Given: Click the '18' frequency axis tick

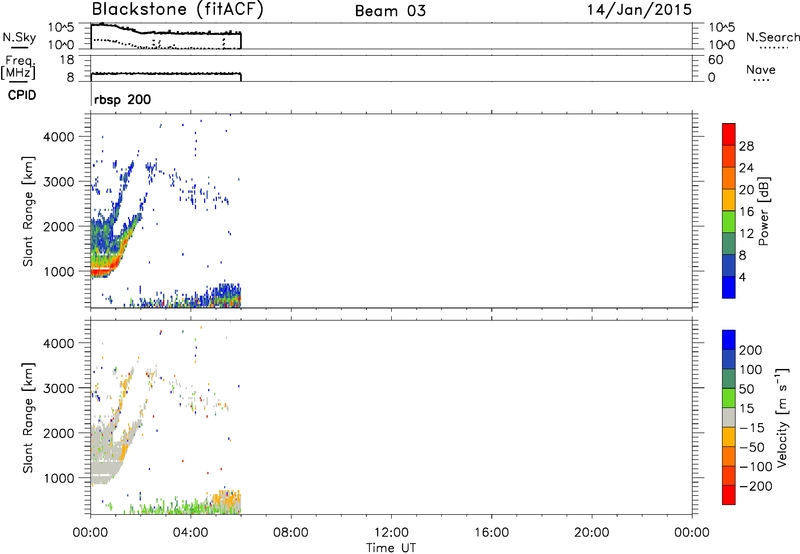Looking at the screenshot, I should click(x=67, y=60).
